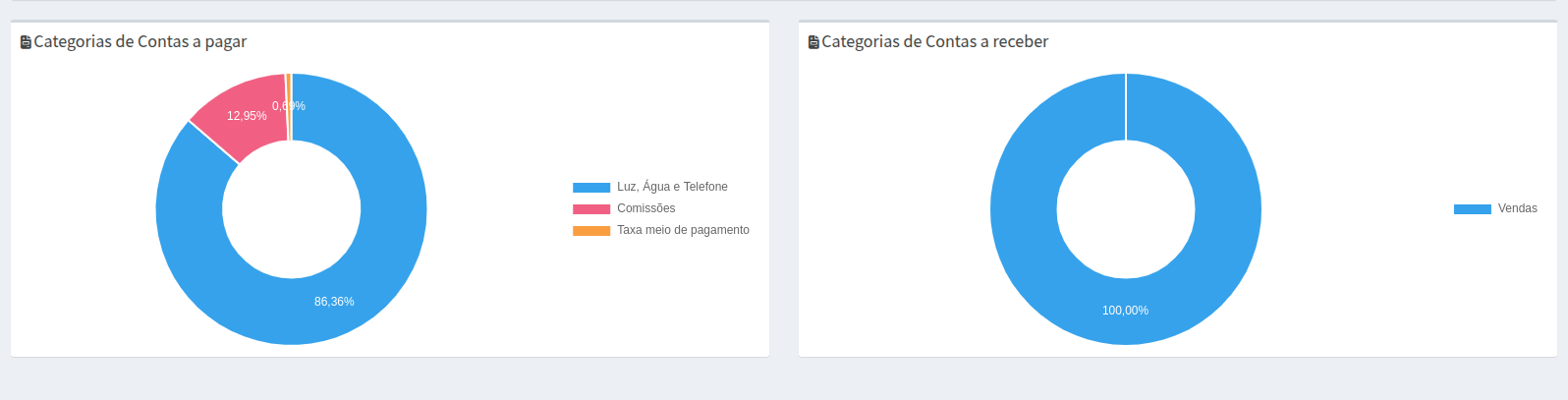Click the document icon beside Contas a receber
1568x400 pixels.
tap(813, 42)
